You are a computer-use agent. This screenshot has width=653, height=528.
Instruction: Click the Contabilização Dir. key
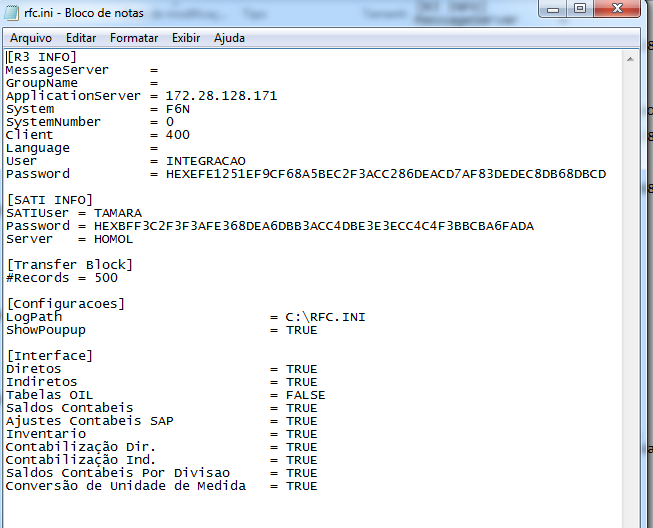coord(81,447)
